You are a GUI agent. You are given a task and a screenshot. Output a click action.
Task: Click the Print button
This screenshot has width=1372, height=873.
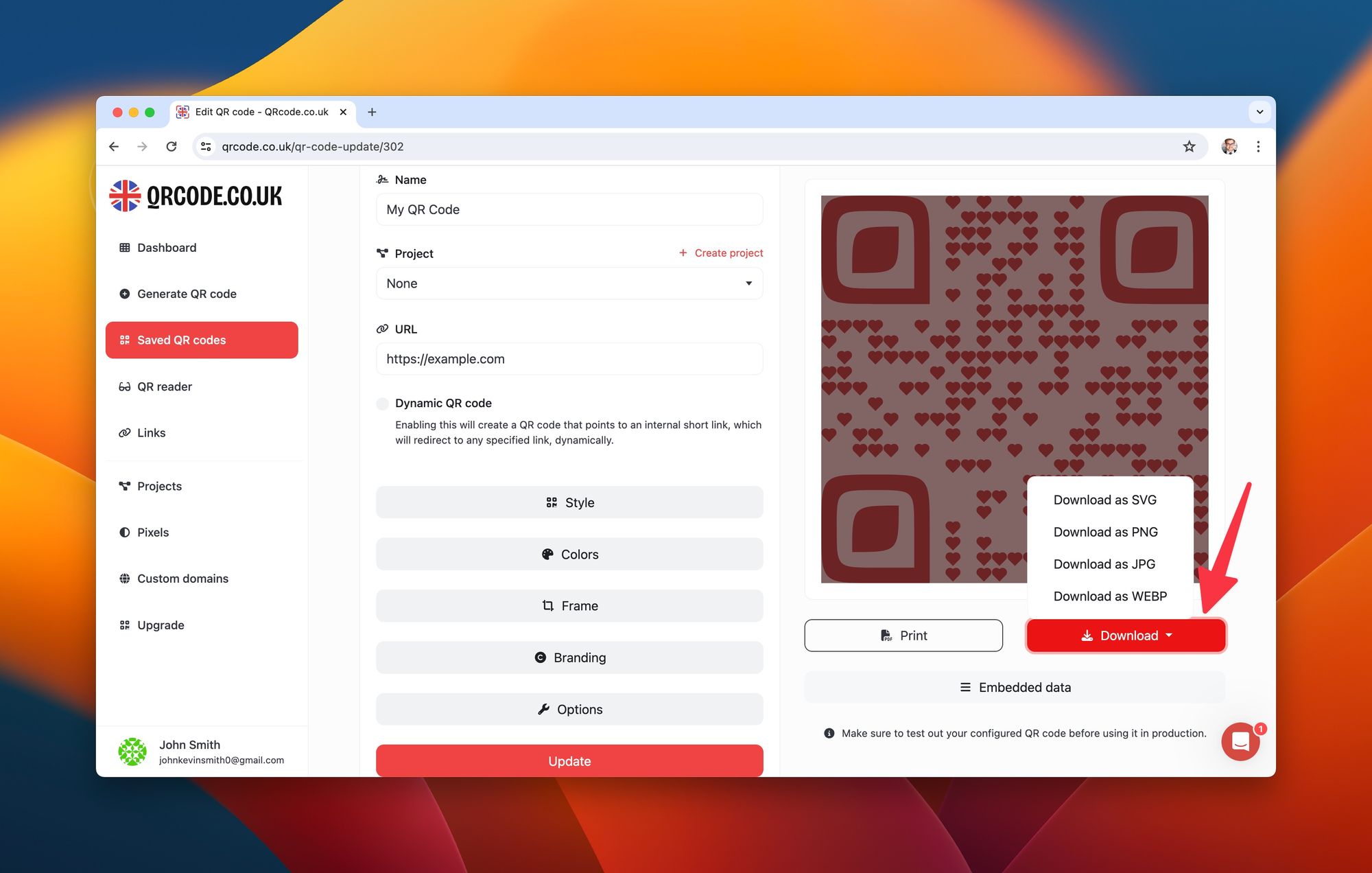(902, 635)
